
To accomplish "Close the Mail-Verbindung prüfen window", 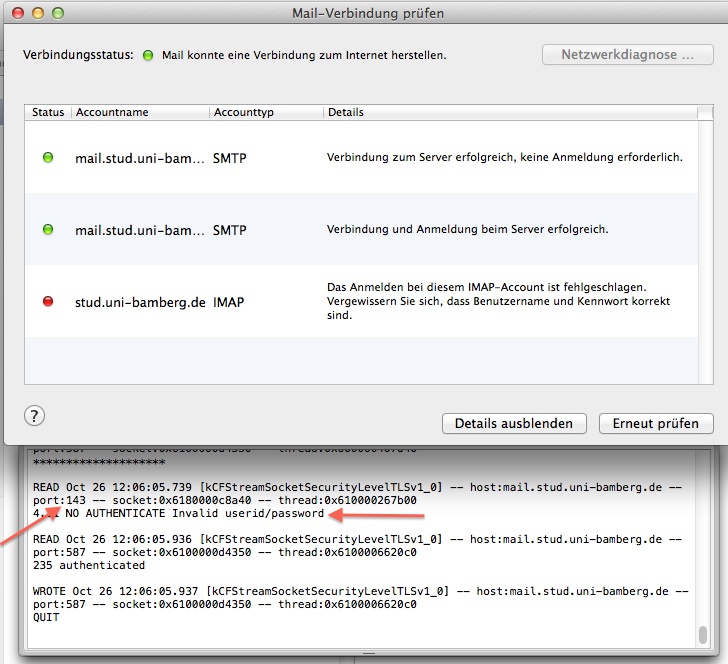I will [18, 13].
